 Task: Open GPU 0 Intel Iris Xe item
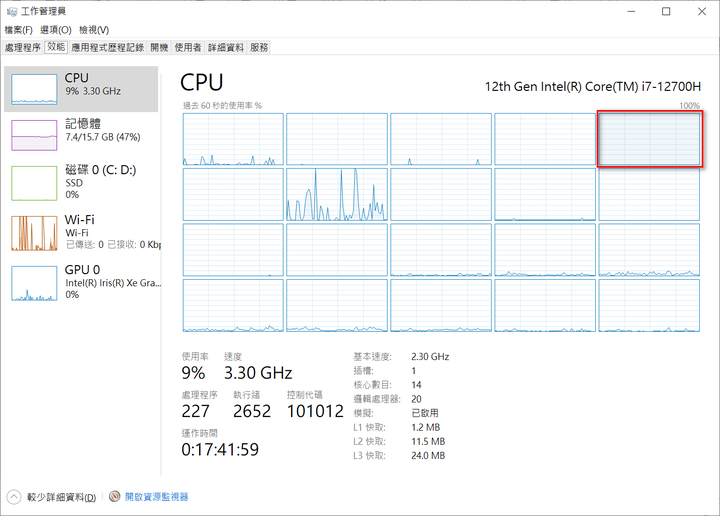click(x=81, y=283)
